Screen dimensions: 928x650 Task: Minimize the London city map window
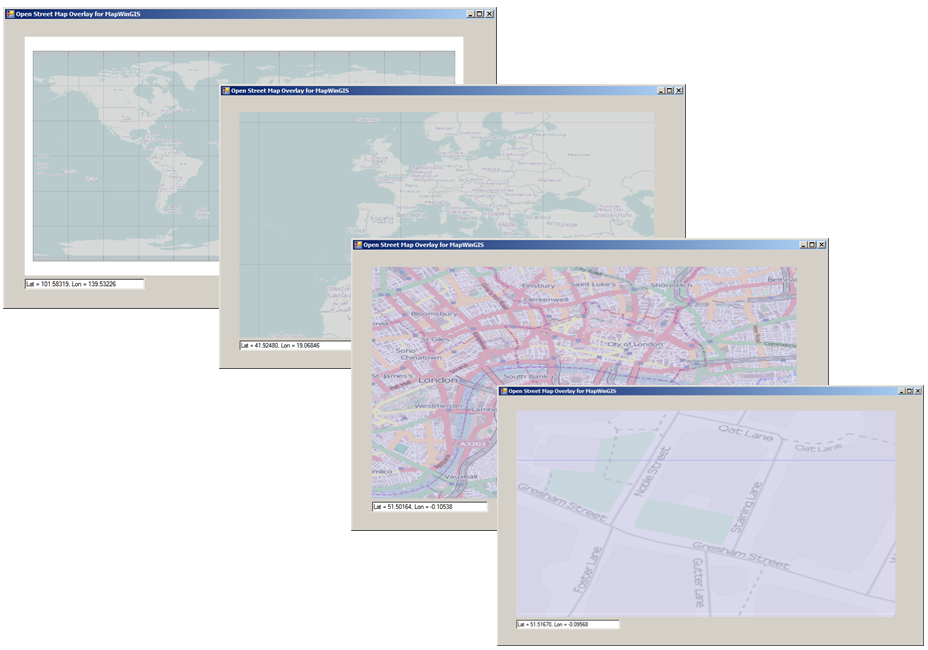(x=804, y=244)
